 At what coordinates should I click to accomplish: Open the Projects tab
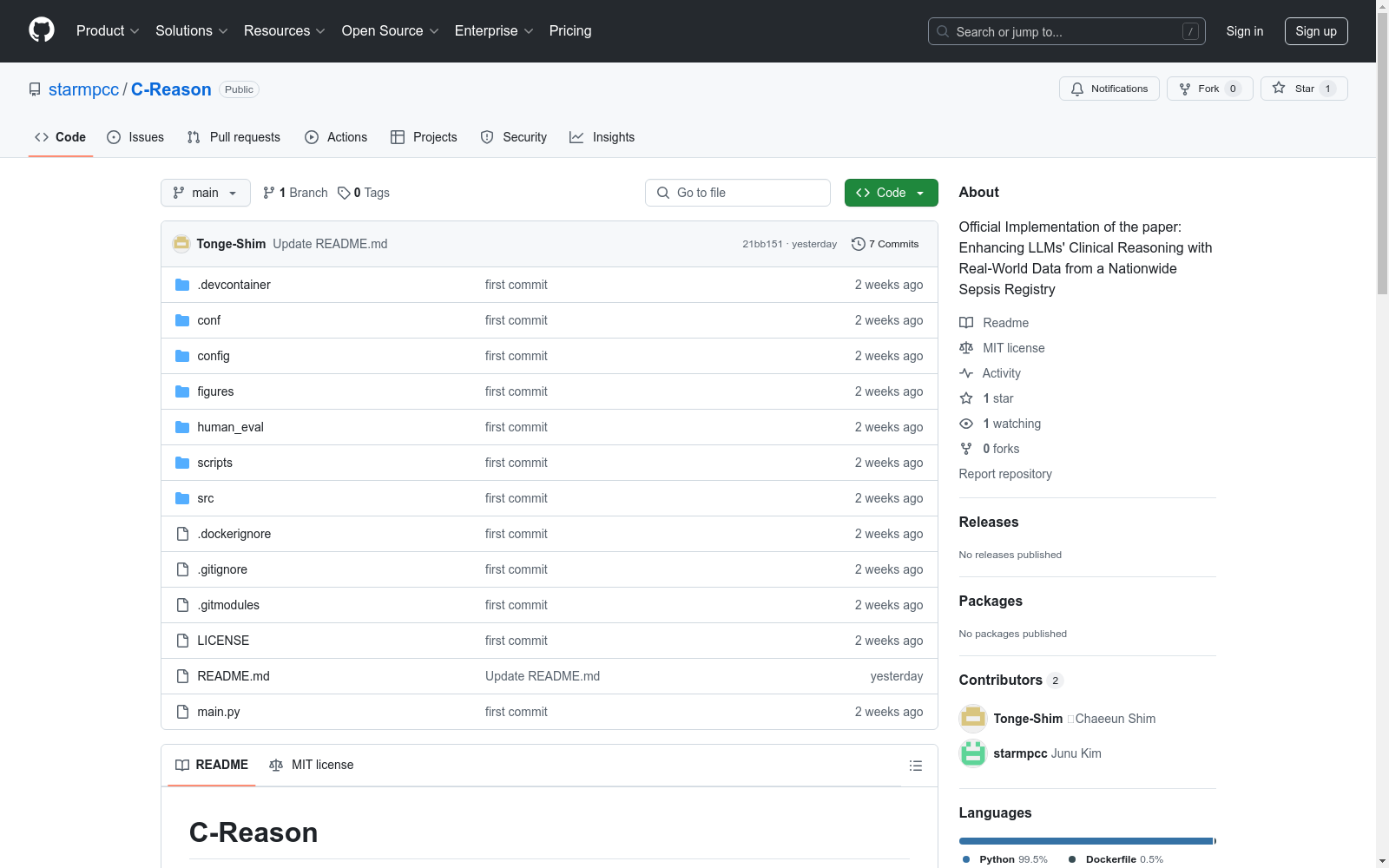click(424, 137)
